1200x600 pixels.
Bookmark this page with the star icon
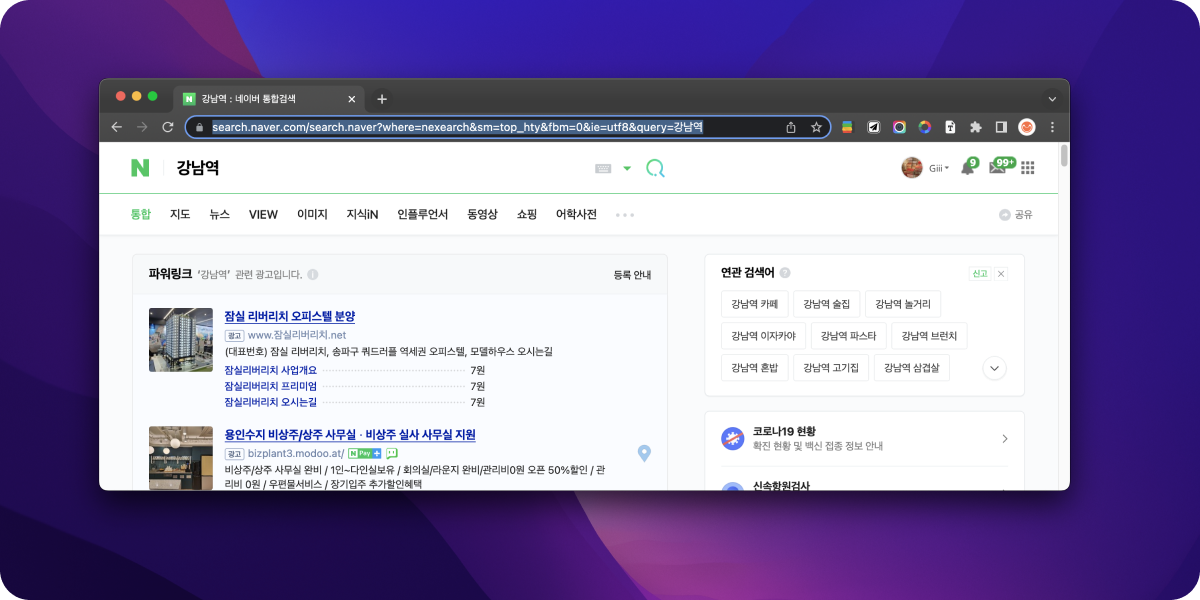(816, 127)
